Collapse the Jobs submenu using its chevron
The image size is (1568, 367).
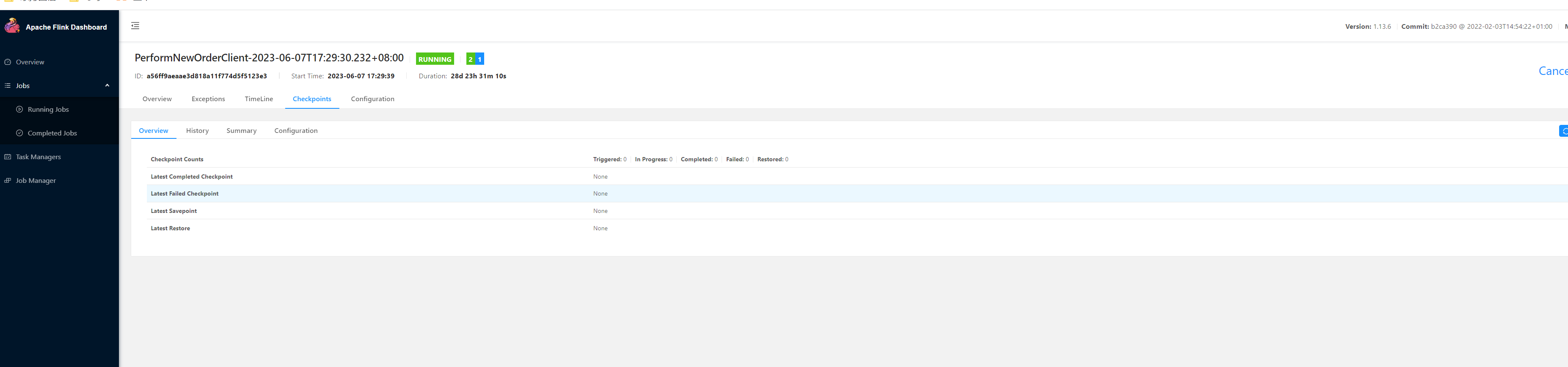click(107, 86)
